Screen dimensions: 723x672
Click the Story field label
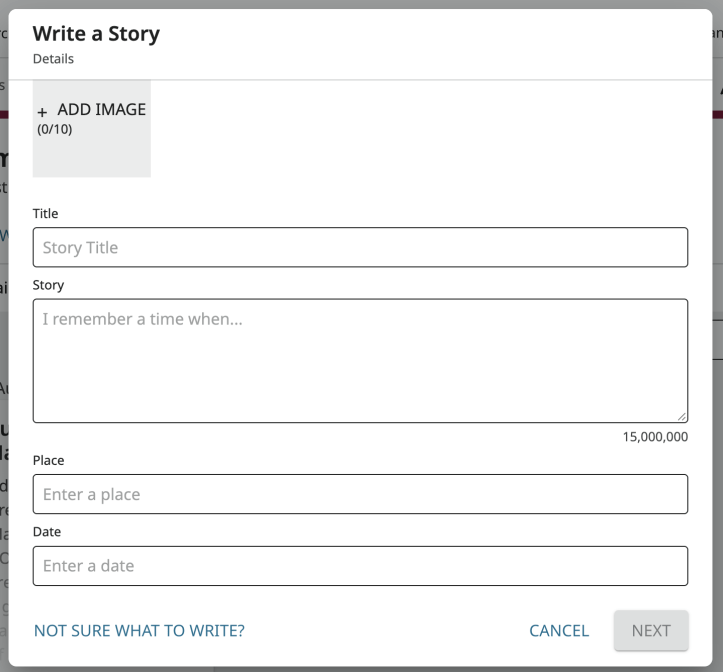(x=48, y=285)
